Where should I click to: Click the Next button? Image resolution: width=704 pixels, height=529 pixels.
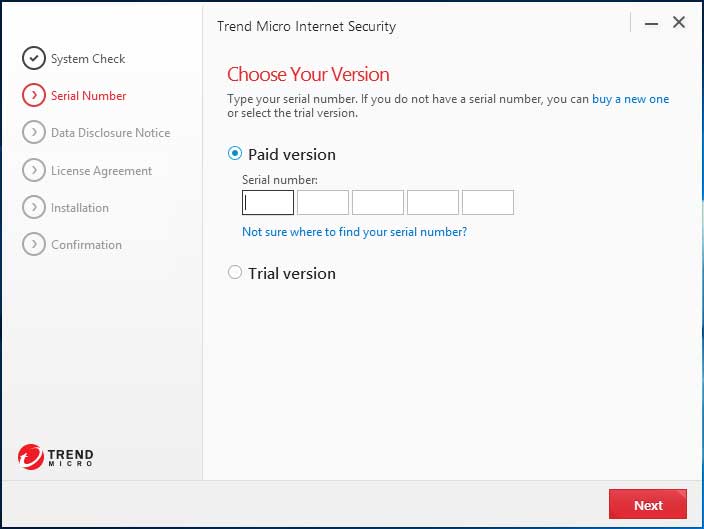tap(648, 504)
